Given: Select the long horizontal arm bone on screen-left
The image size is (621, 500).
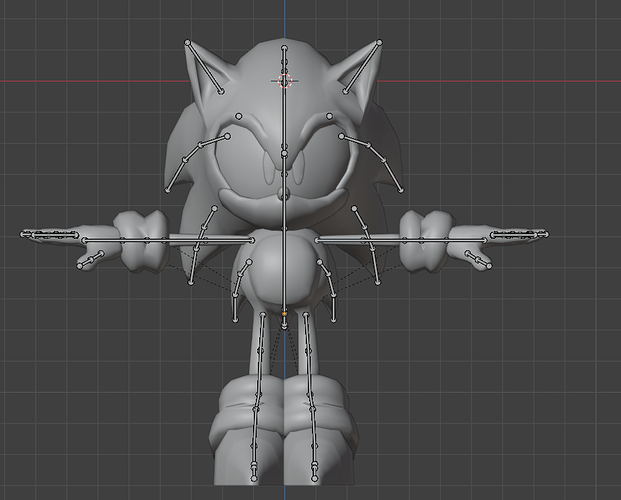Looking at the screenshot, I should point(168,240).
